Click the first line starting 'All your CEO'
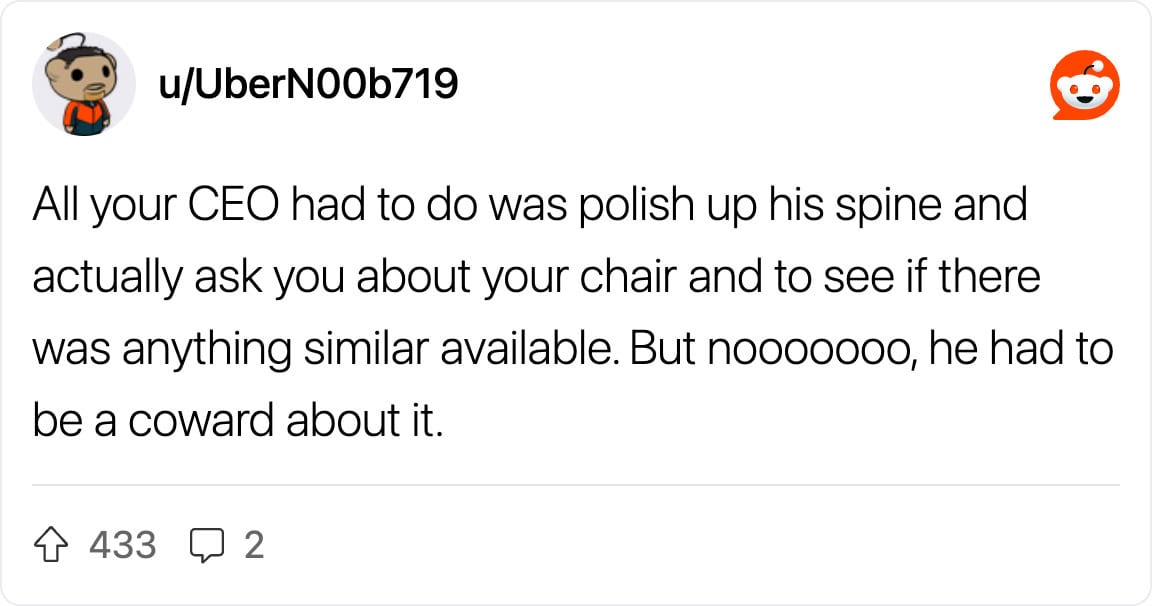 click(x=530, y=205)
